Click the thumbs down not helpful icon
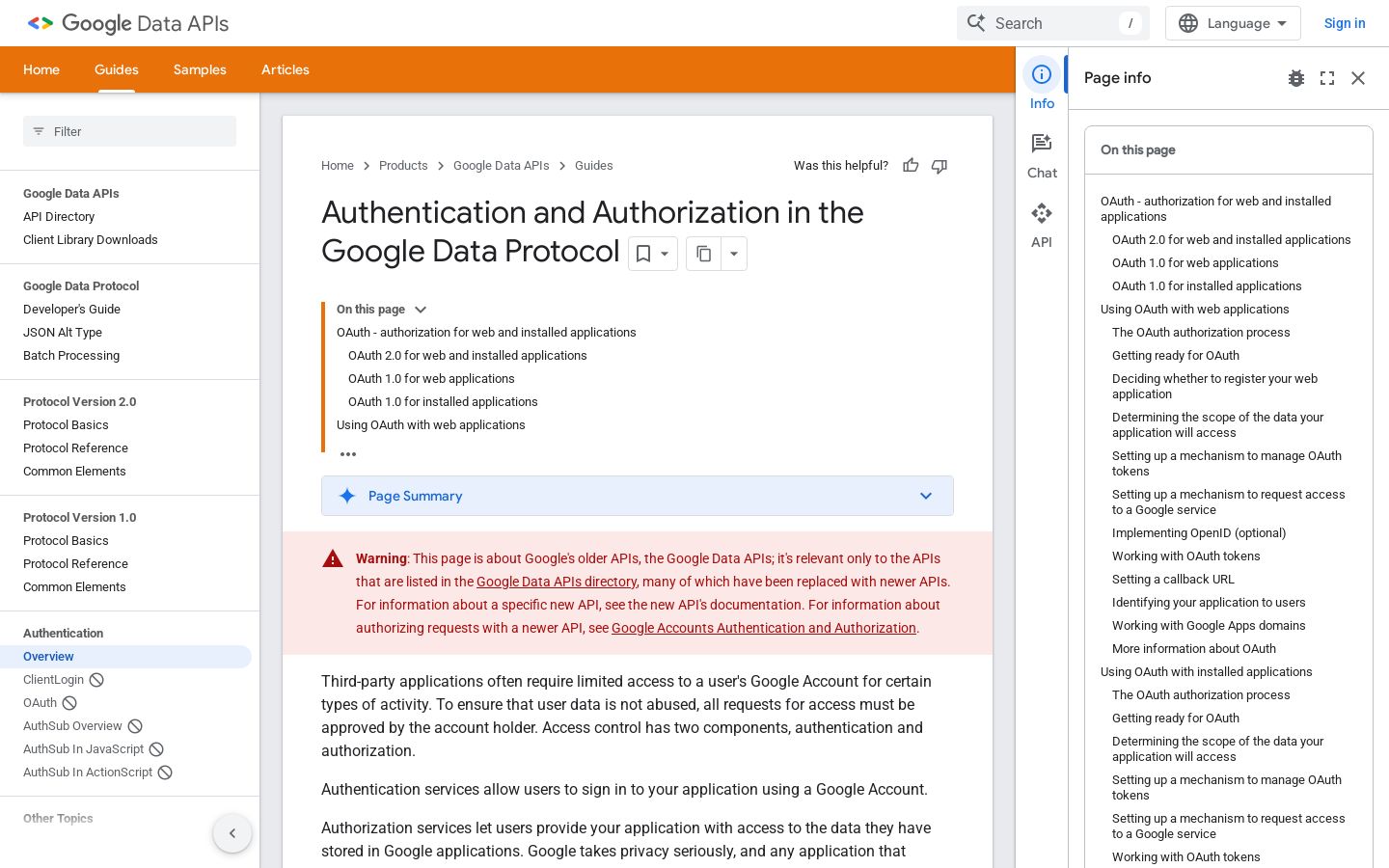 point(940,166)
